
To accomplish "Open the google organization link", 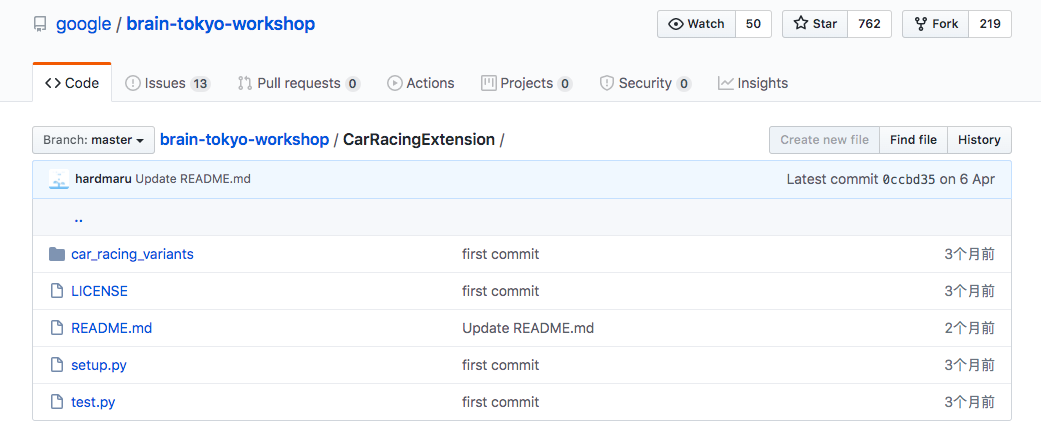I will (83, 24).
